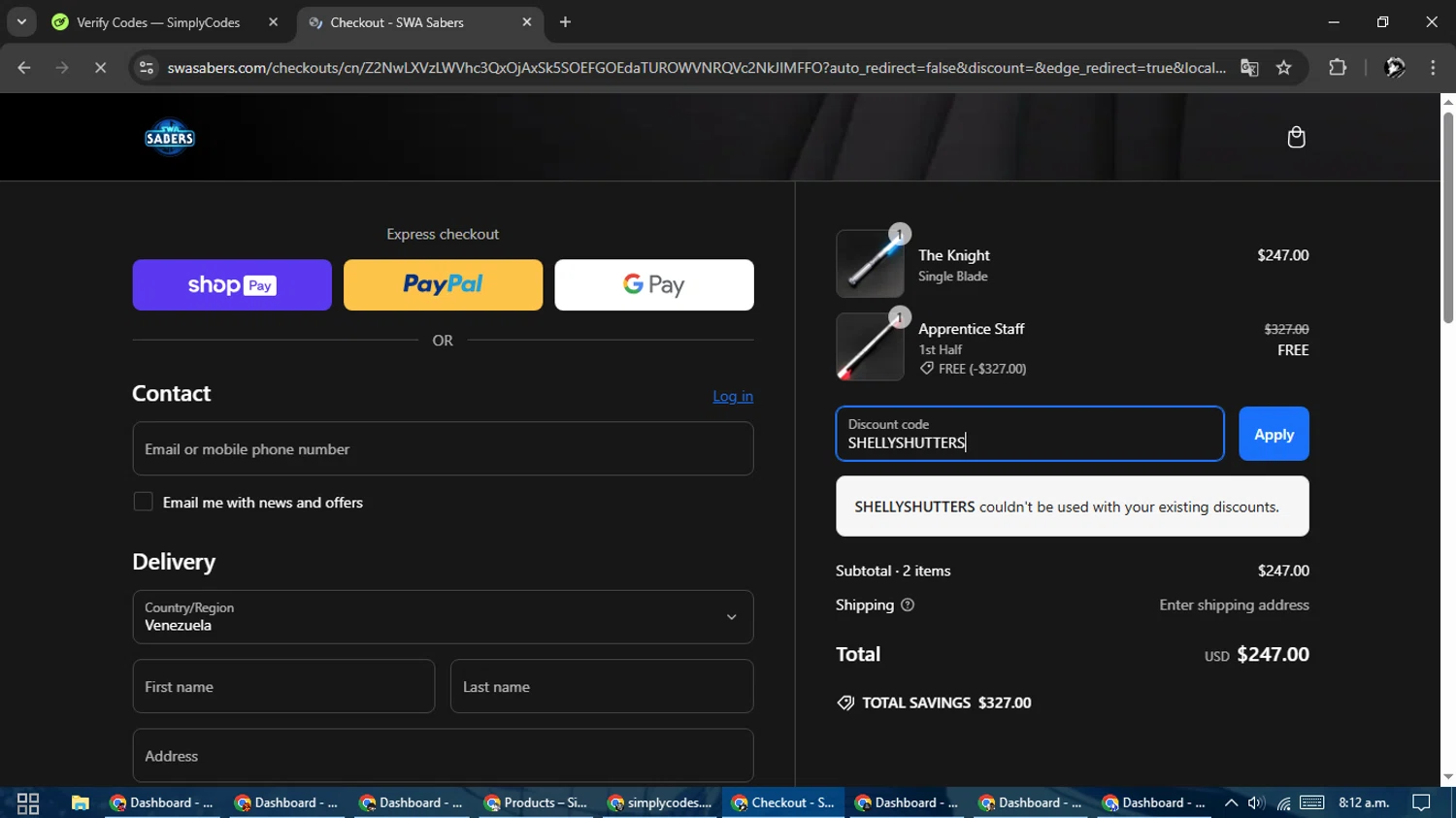This screenshot has width=1456, height=818.
Task: Toggle Email me with news and offers
Action: pos(143,502)
